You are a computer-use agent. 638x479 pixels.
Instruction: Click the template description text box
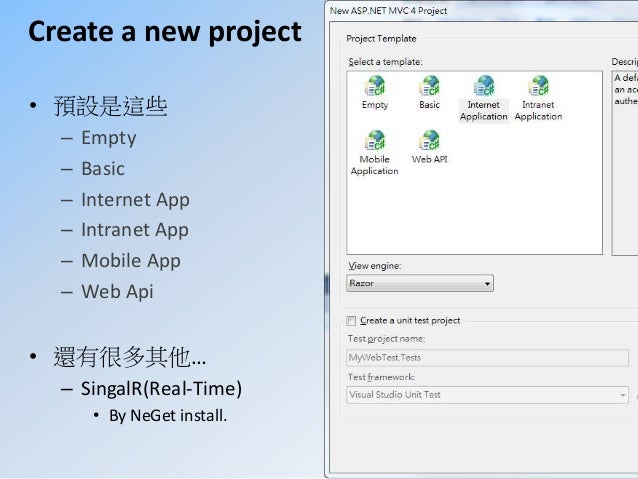tap(625, 163)
